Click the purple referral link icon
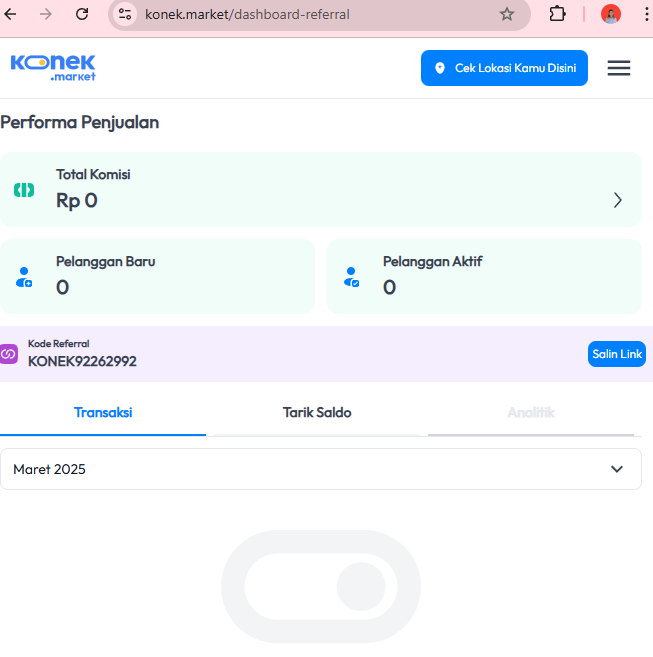Screen dimensions: 653x657 point(8,354)
